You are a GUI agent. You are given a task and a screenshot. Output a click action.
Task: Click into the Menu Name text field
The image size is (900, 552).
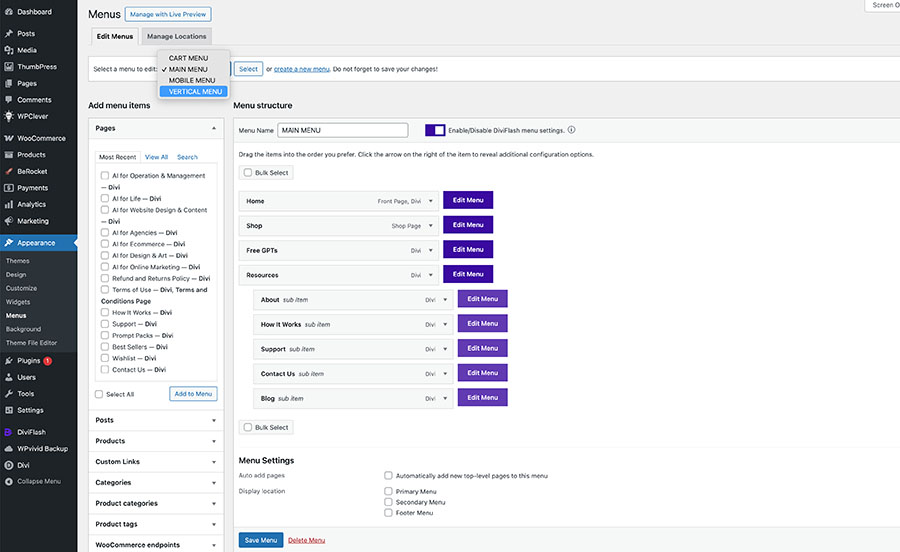(343, 130)
